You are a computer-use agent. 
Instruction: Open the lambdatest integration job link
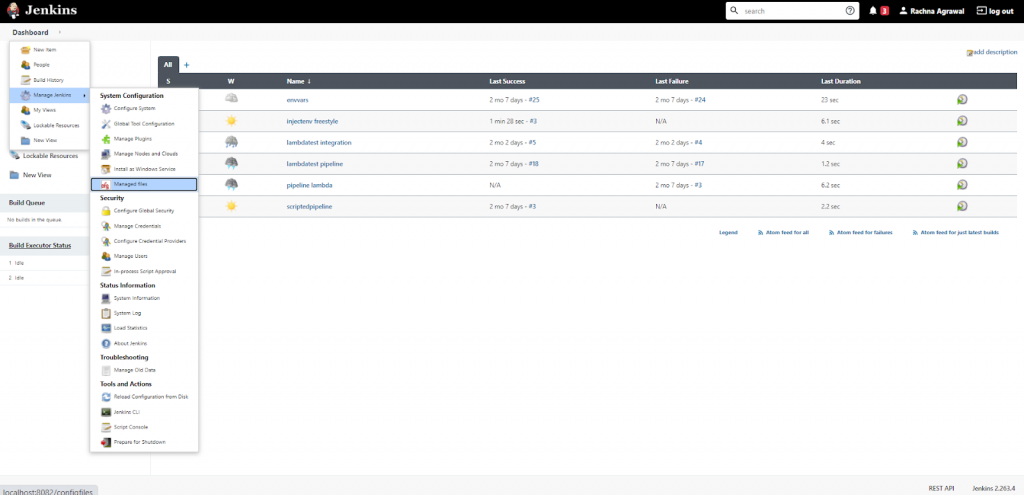319,142
